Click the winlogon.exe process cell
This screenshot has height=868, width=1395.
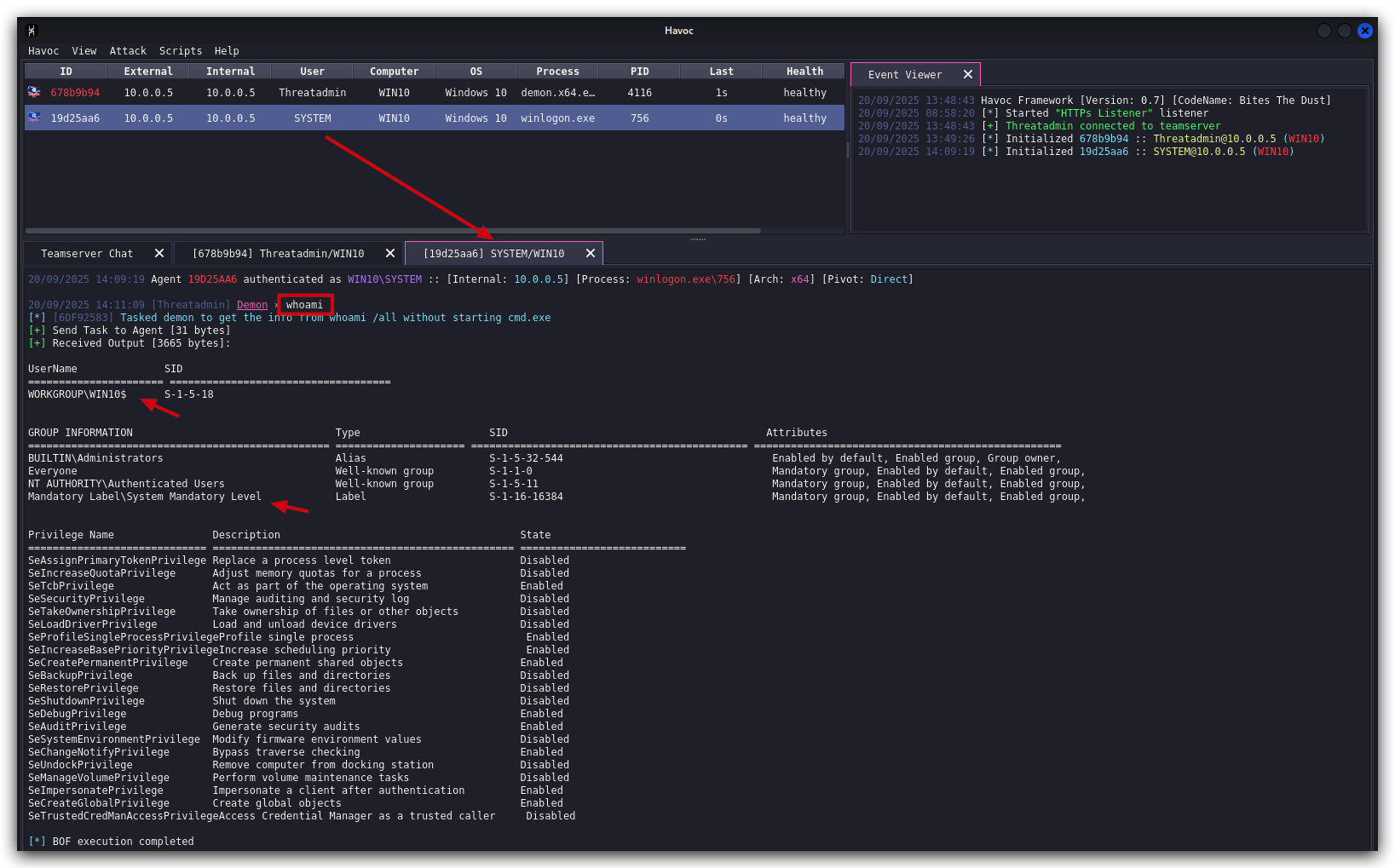coord(558,118)
